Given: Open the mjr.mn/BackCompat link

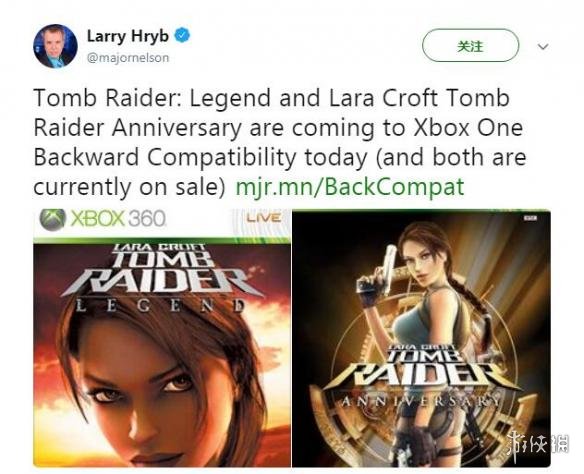Looking at the screenshot, I should point(350,187).
